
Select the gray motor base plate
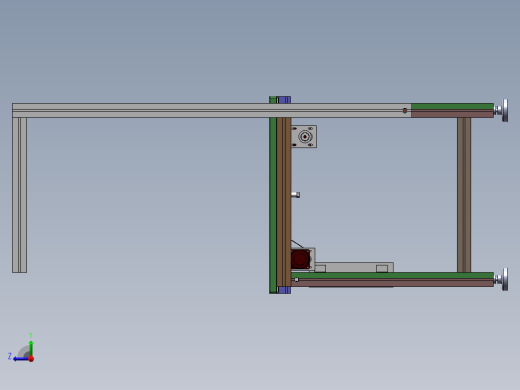(354, 267)
